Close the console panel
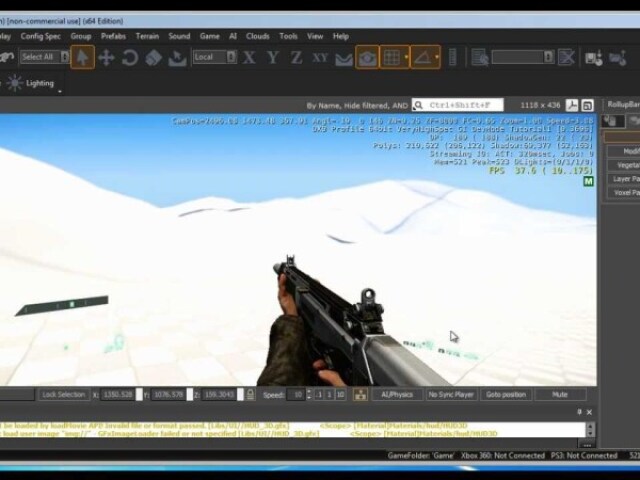 (589, 412)
